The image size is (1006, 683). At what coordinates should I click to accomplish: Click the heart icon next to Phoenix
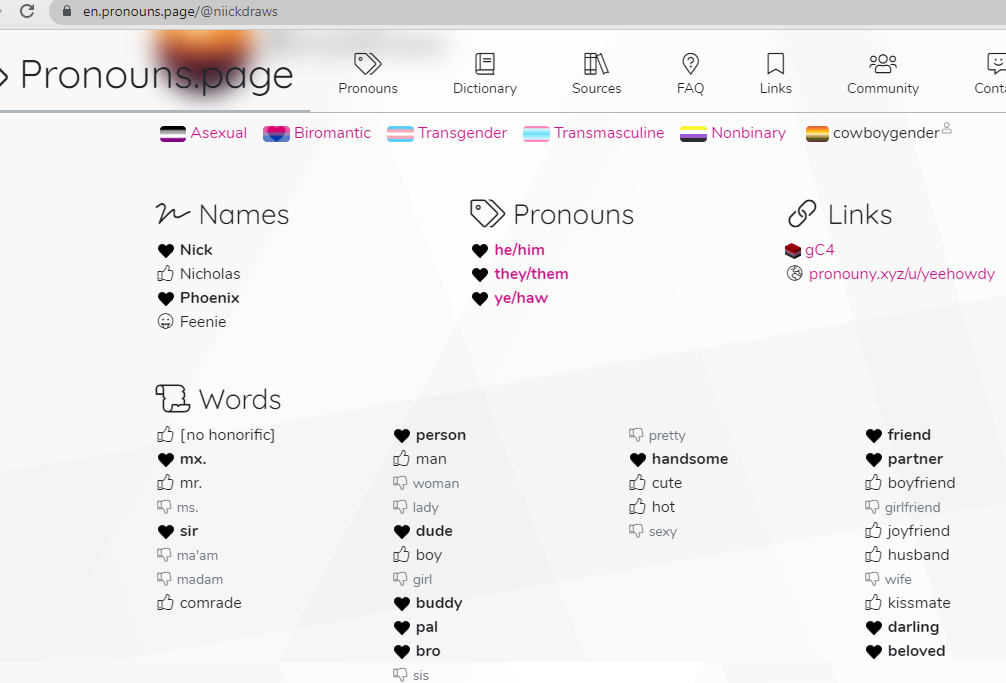tap(166, 299)
